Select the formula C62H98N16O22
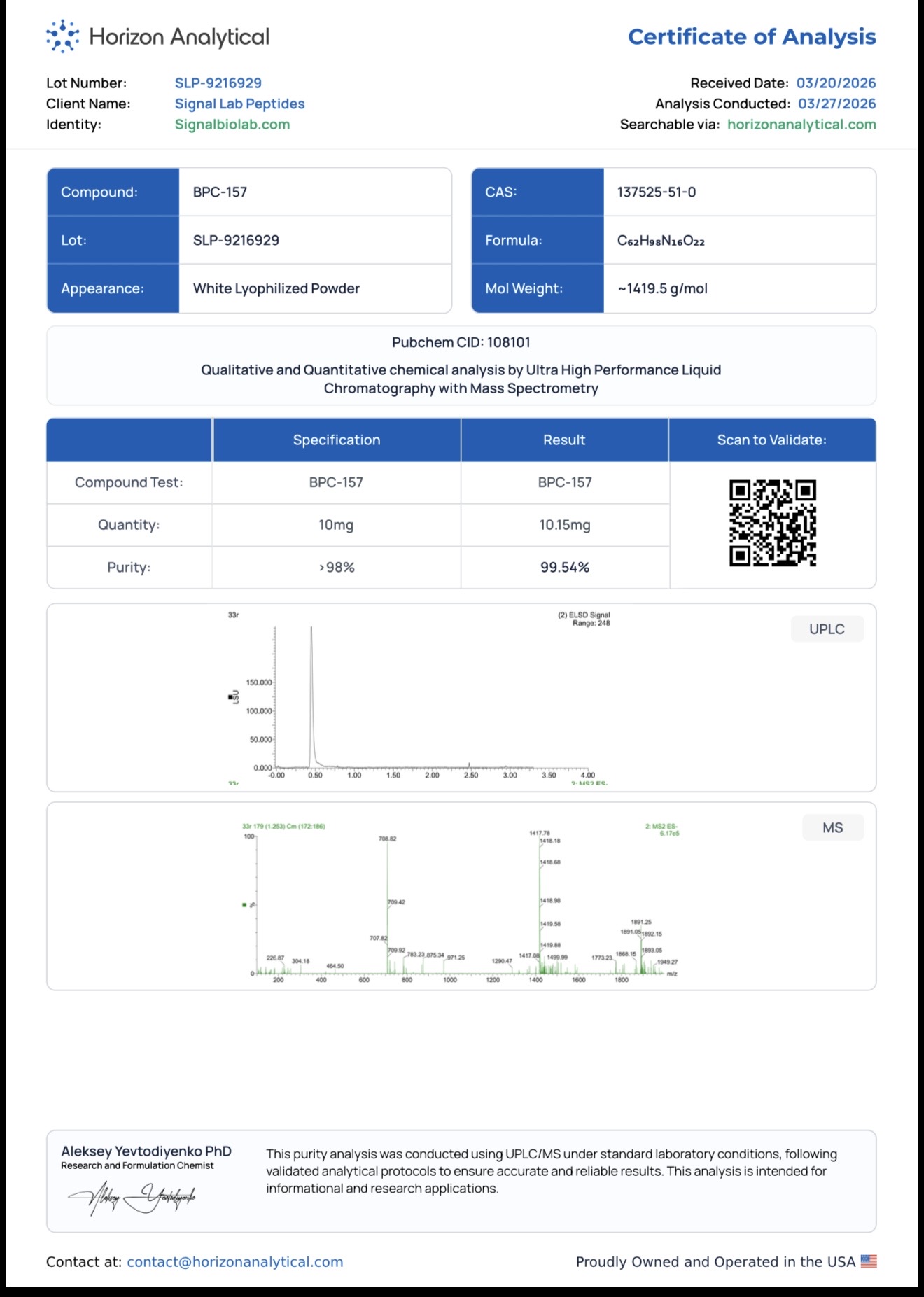Viewport: 924px width, 1297px height. point(661,241)
